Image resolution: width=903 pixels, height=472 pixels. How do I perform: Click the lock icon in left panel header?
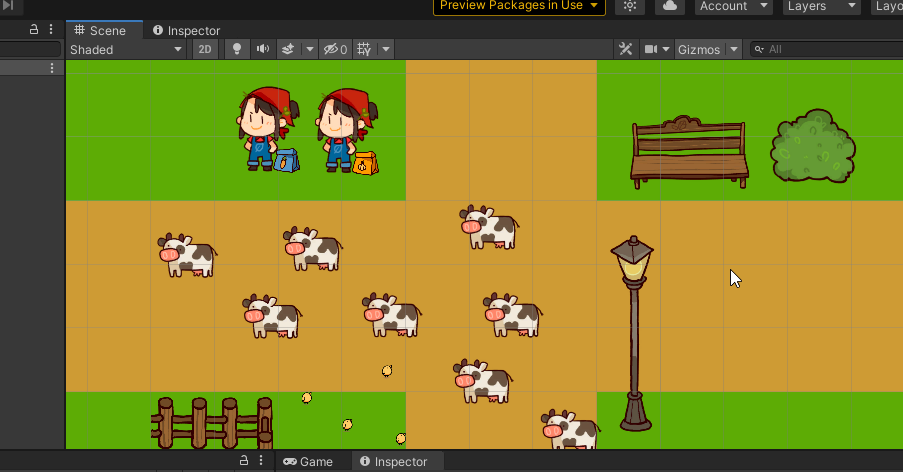(x=34, y=30)
